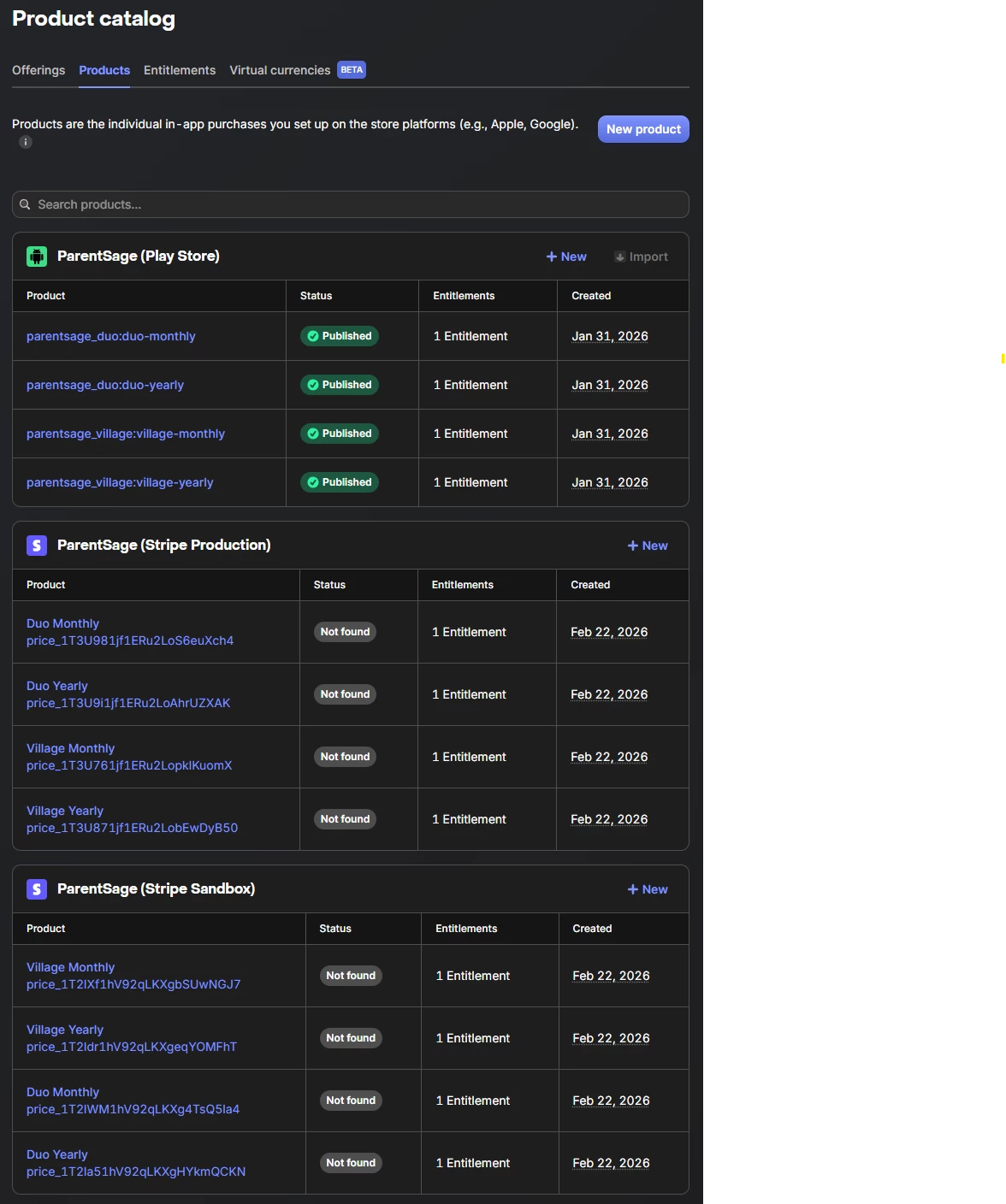The width and height of the screenshot is (1006, 1204).
Task: Click Product column header in Play Store table
Action: [x=46, y=296]
